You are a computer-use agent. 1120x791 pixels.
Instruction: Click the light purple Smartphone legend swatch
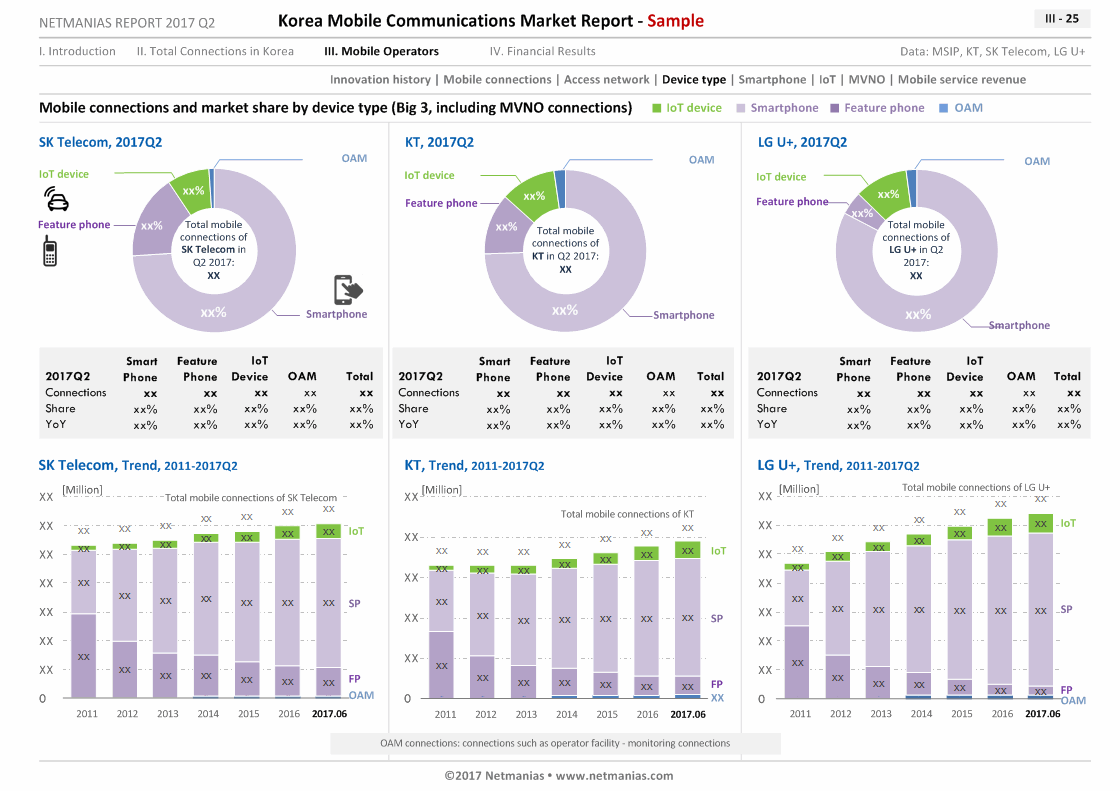pyautogui.click(x=741, y=108)
